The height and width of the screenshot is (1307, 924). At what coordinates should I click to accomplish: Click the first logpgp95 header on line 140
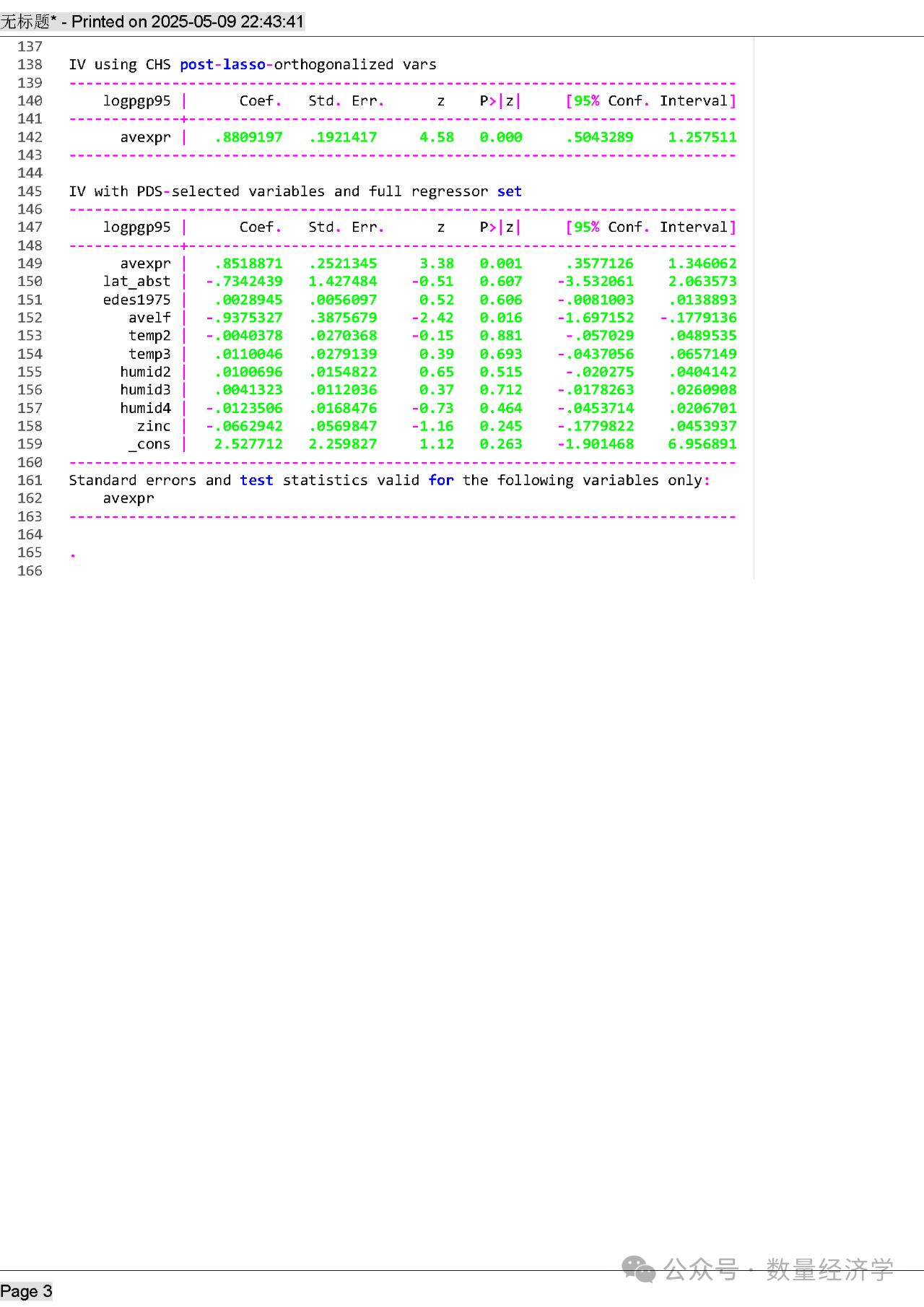coord(137,102)
